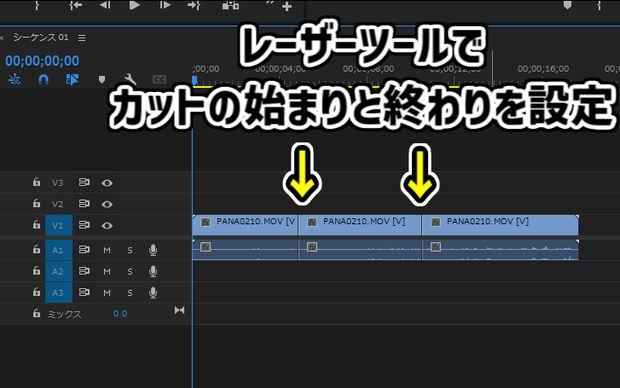Click the fx badge on first A1 audio clip
This screenshot has height=388, width=620.
pos(205,247)
